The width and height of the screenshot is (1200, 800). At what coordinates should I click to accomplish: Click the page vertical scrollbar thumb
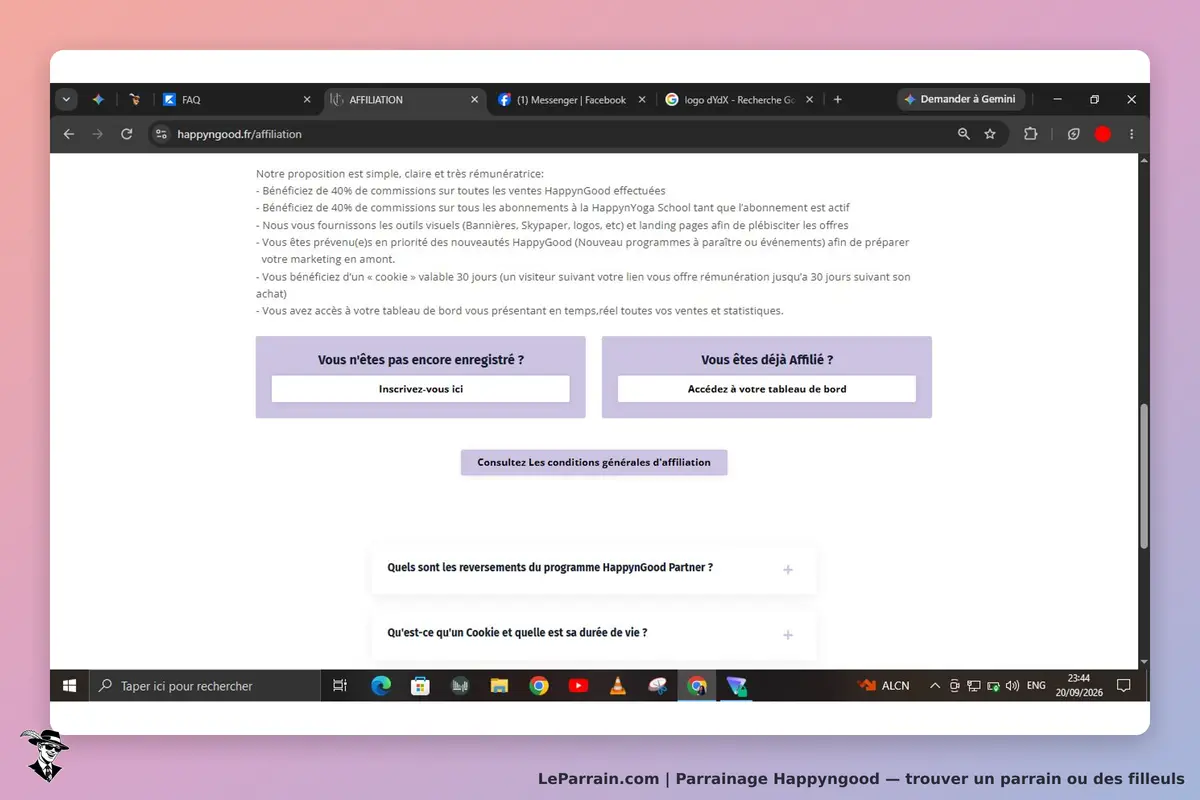[x=1144, y=475]
